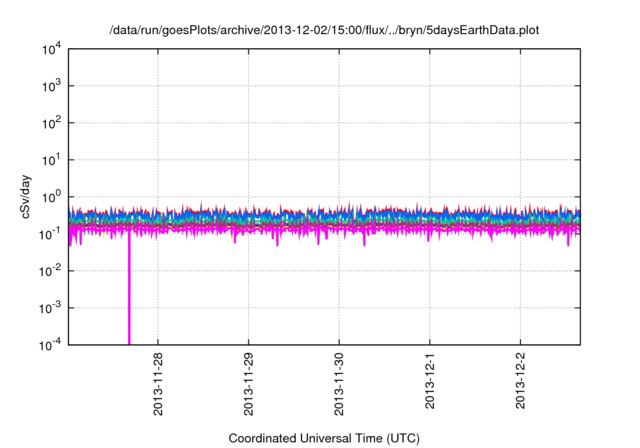
Task: Click the 2013-11-28 date tick label
Action: point(158,384)
